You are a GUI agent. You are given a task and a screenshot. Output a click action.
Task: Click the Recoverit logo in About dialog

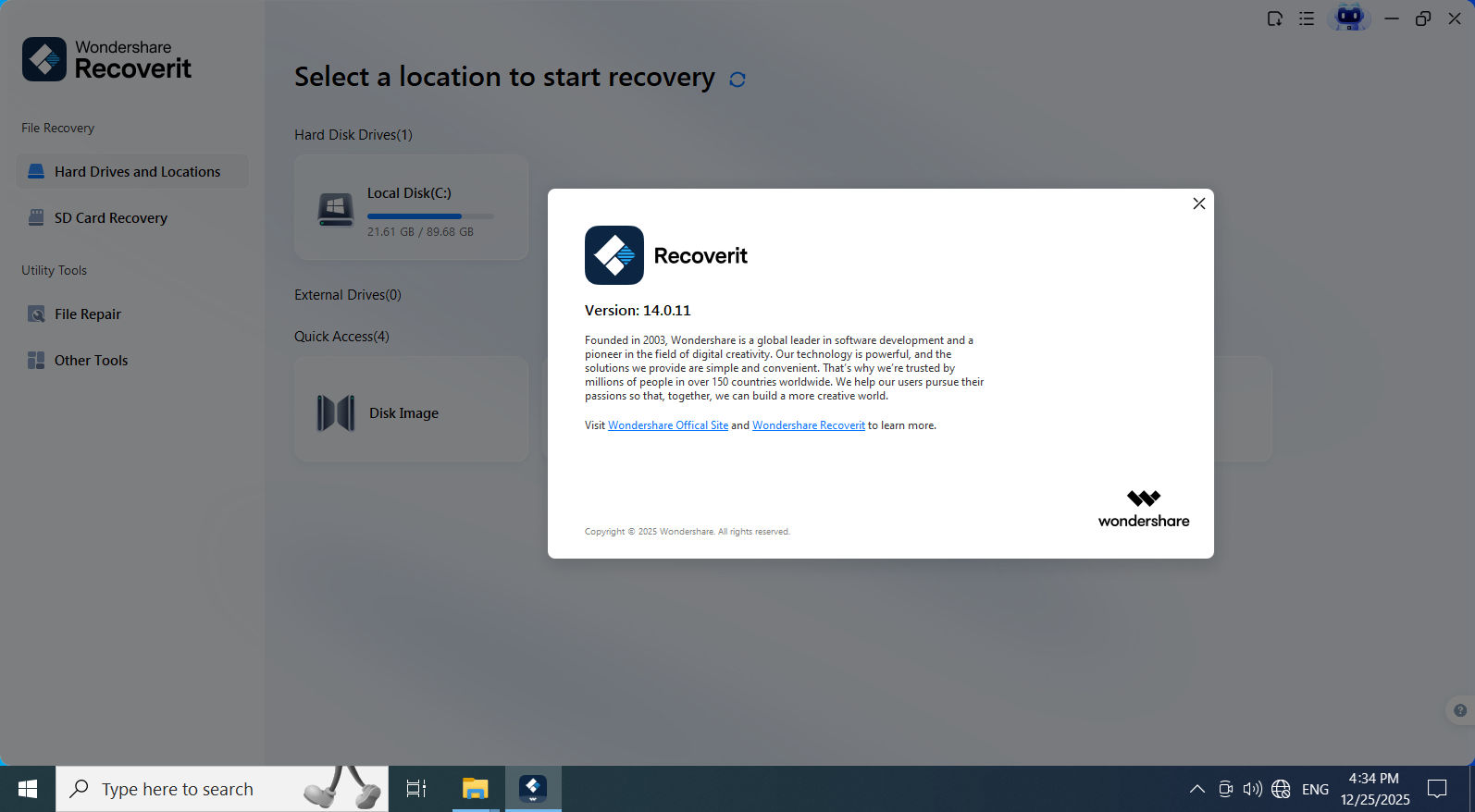614,255
